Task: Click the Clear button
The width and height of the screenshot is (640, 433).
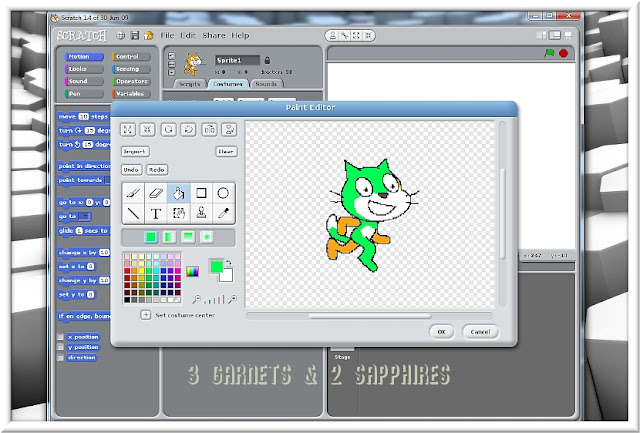Action: coord(226,151)
